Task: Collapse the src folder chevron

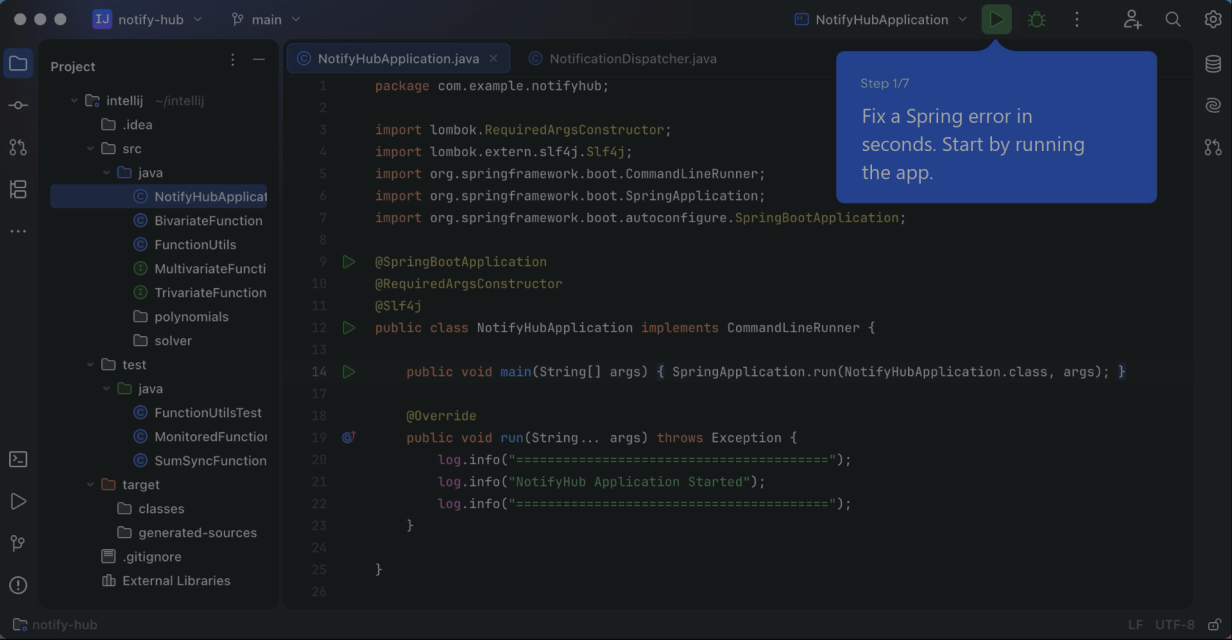Action: (90, 149)
